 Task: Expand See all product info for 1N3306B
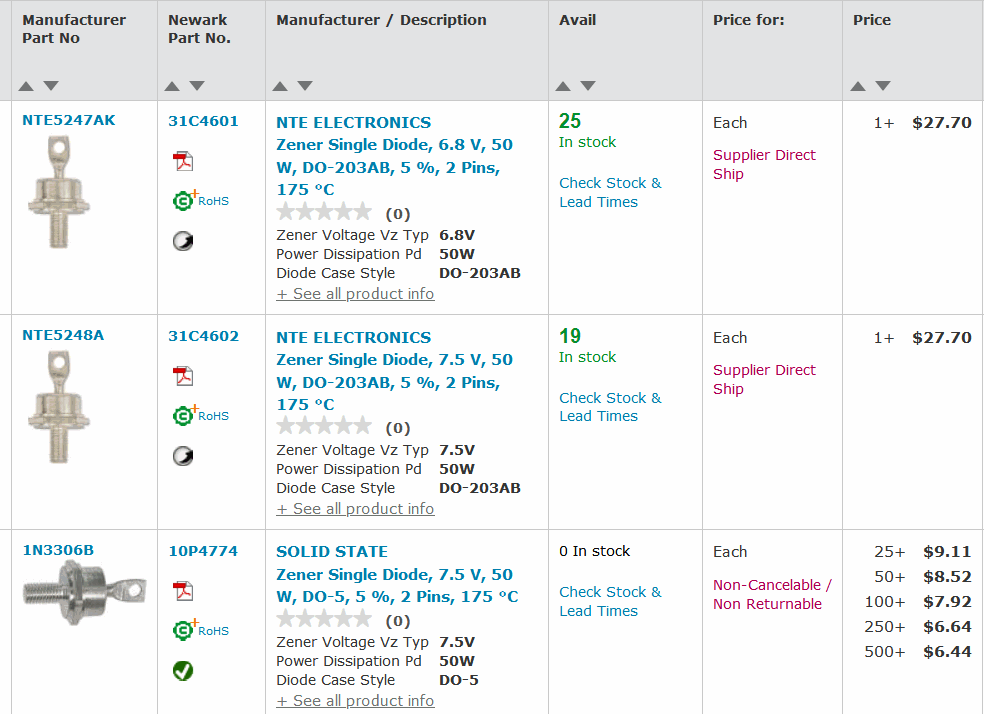[x=355, y=700]
